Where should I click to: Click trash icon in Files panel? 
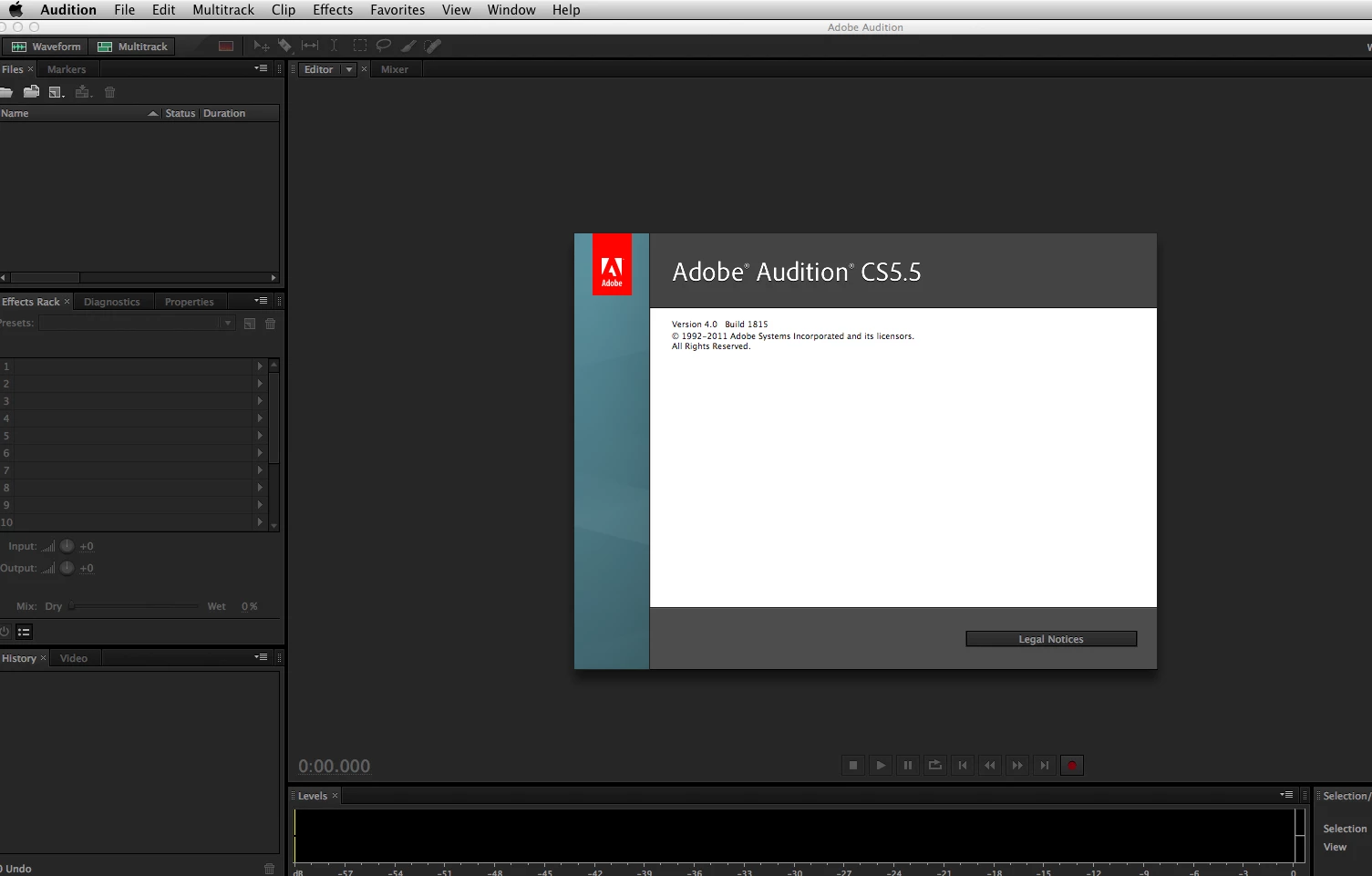coord(110,92)
